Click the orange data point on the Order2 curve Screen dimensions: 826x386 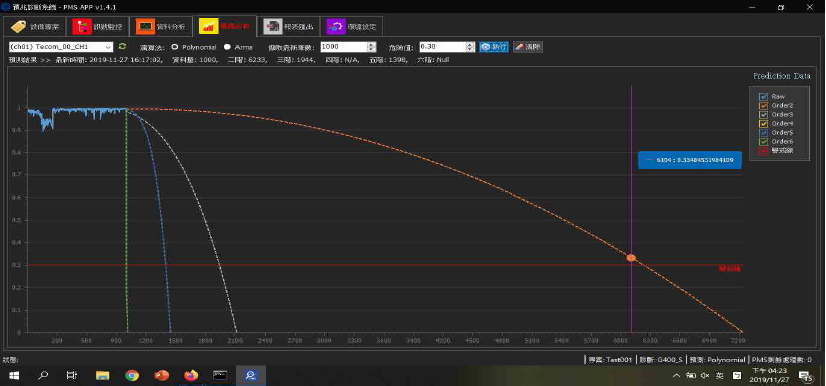631,258
